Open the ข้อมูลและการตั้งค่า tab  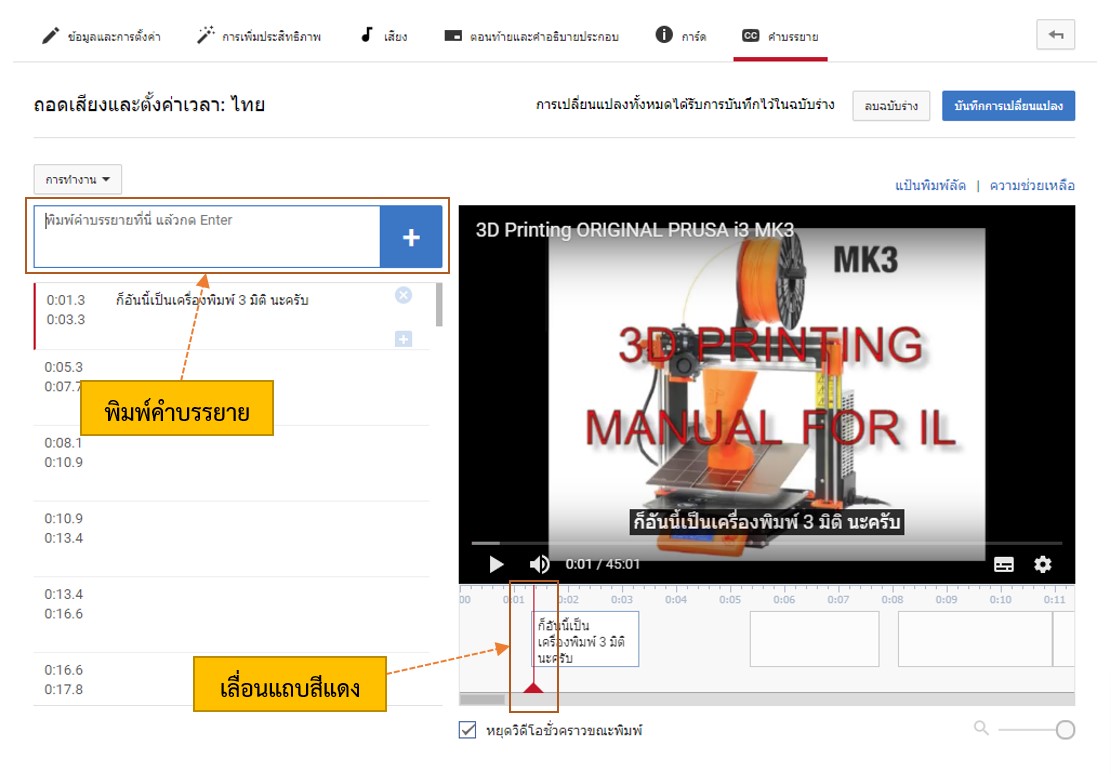(x=101, y=36)
